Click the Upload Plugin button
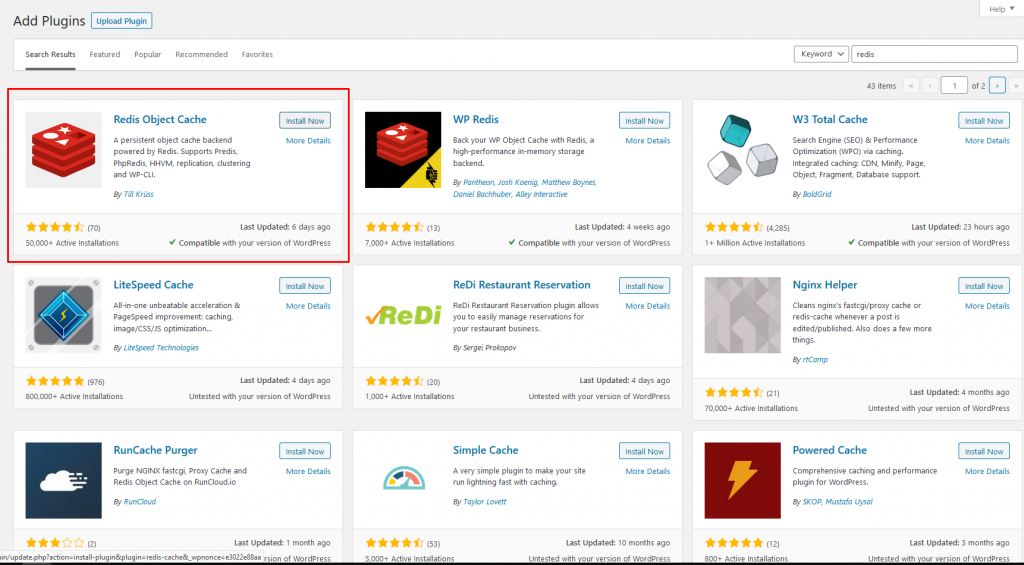1024x565 pixels. coord(121,21)
